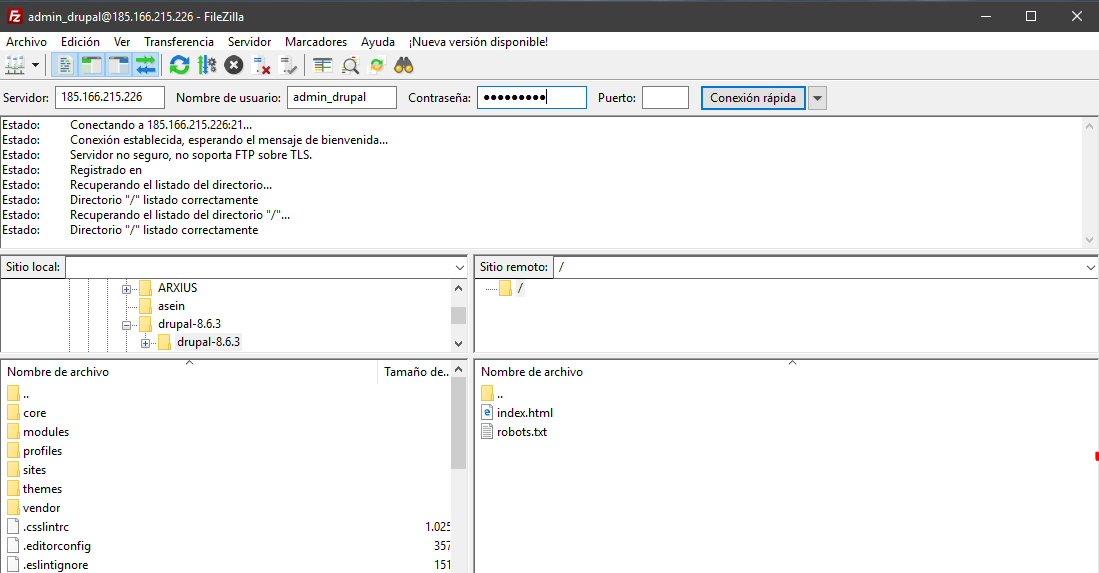
Task: Expand the ARXIUS folder node
Action: coord(126,289)
